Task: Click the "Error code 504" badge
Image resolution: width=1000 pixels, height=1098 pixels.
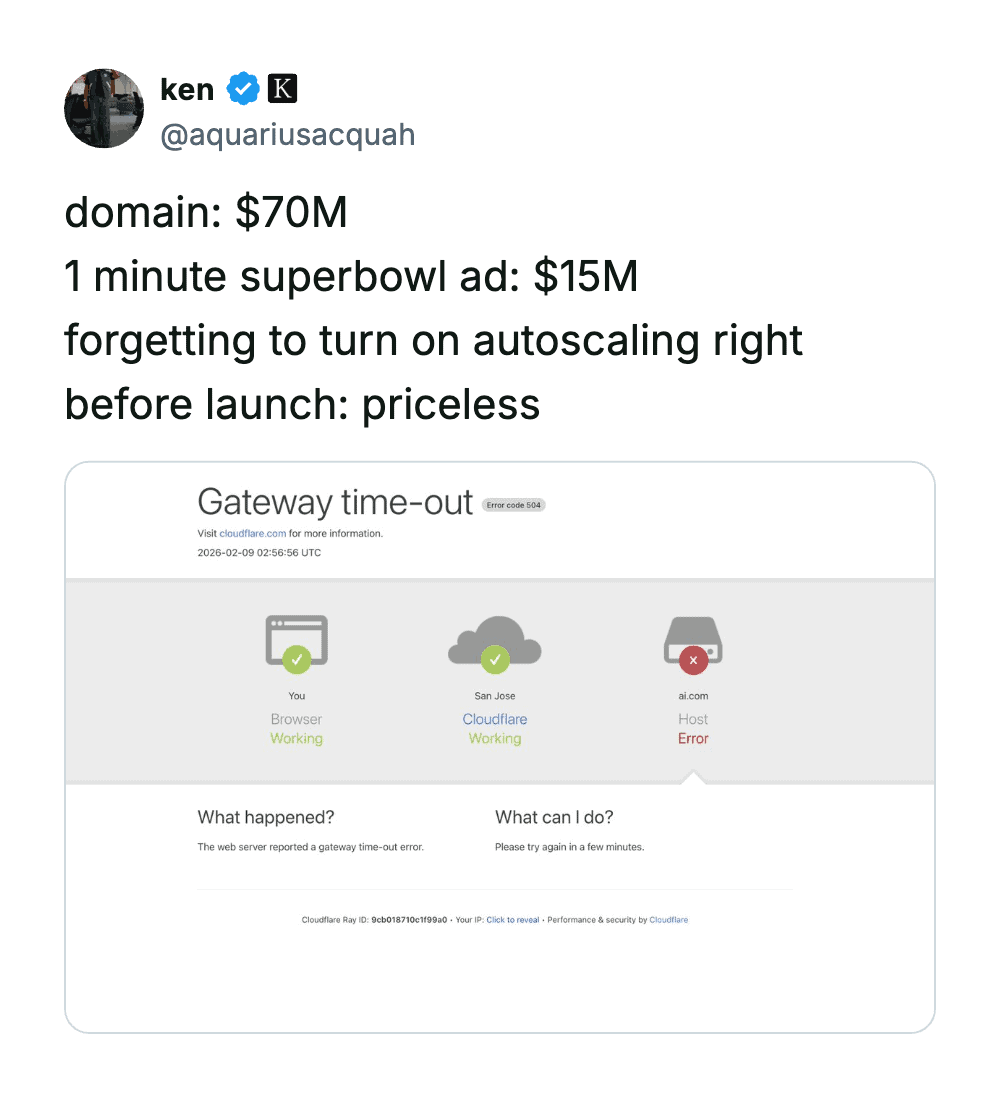Action: 514,505
